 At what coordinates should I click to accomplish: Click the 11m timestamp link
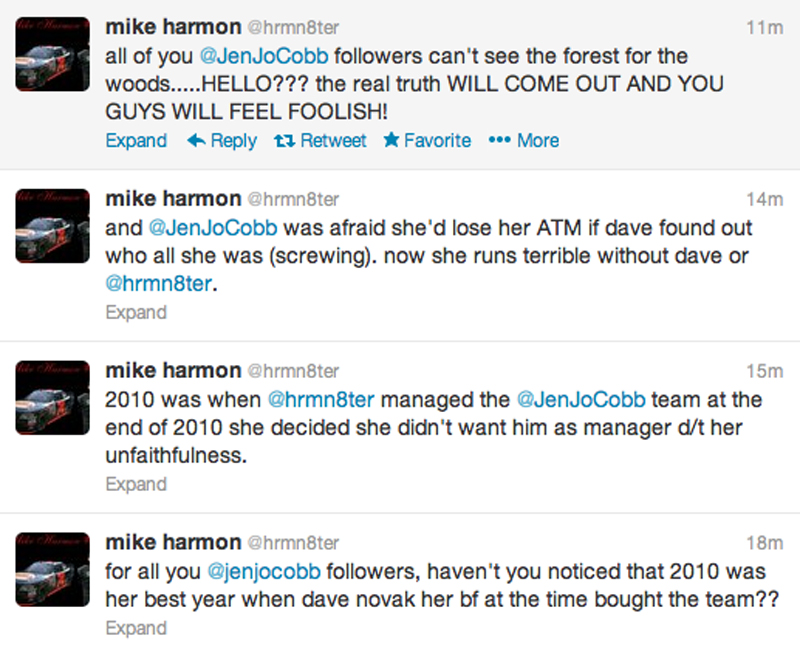(x=765, y=28)
